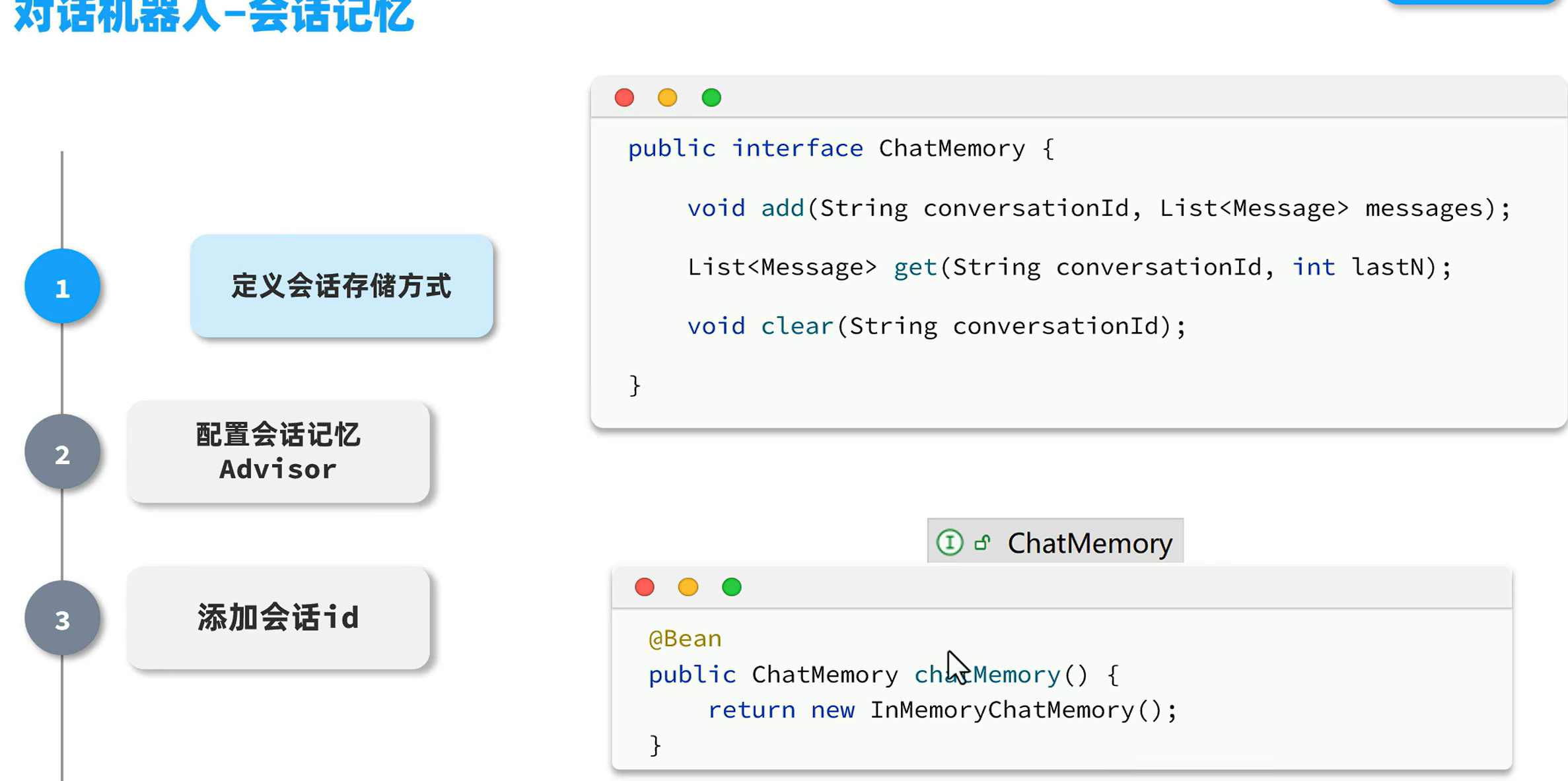This screenshot has height=781, width=1568.
Task: Click the green interface icon beside ChatMemory
Action: [x=950, y=543]
